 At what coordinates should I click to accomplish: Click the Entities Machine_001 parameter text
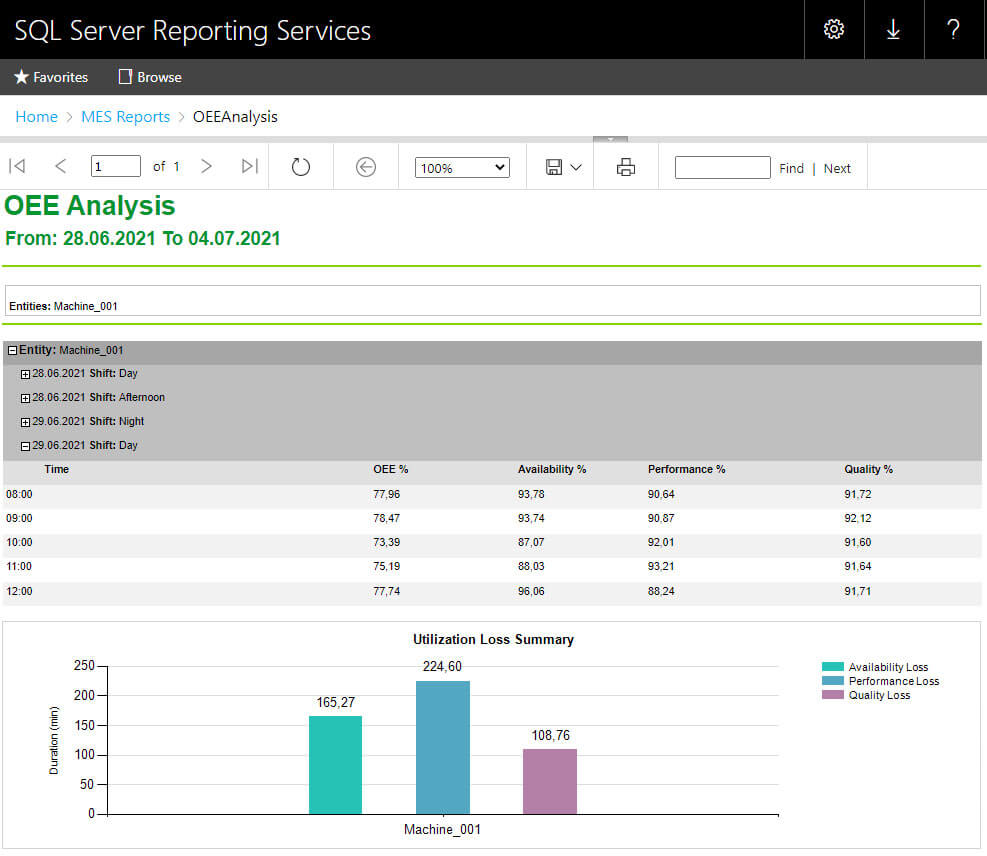point(63,307)
